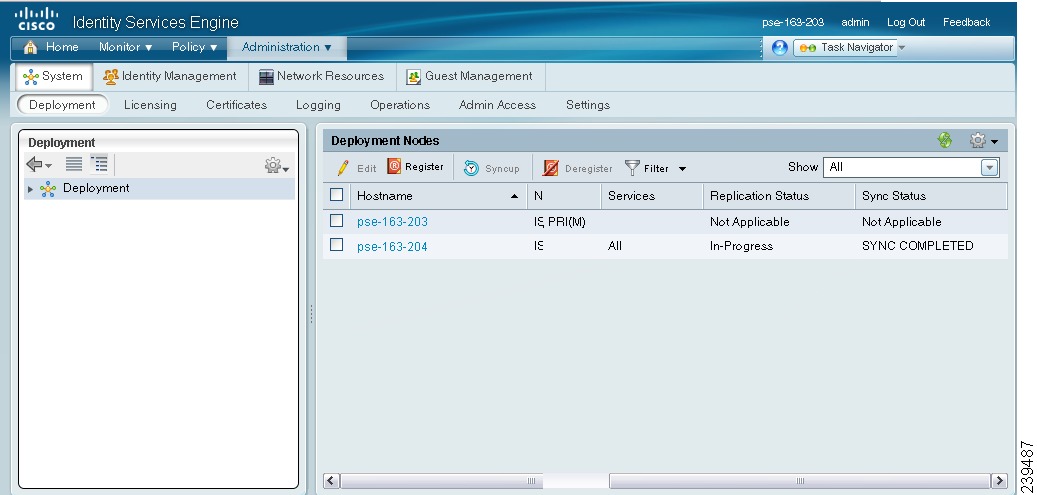This screenshot has width=1037, height=495.
Task: Open the Monitor menu
Action: pyautogui.click(x=125, y=47)
